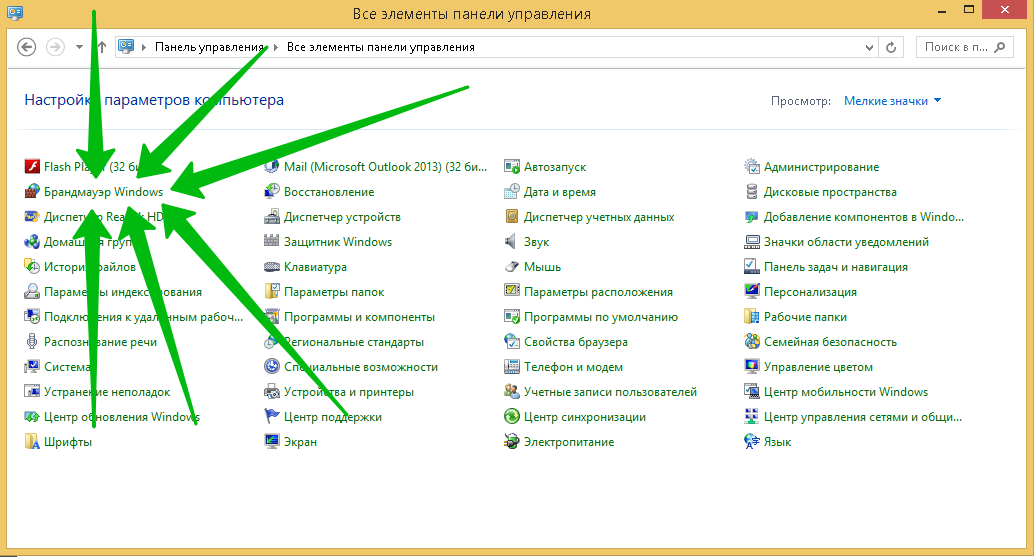Screen dimensions: 1034x557
Task: Open Центр мобильности Windows link
Action: 845,392
